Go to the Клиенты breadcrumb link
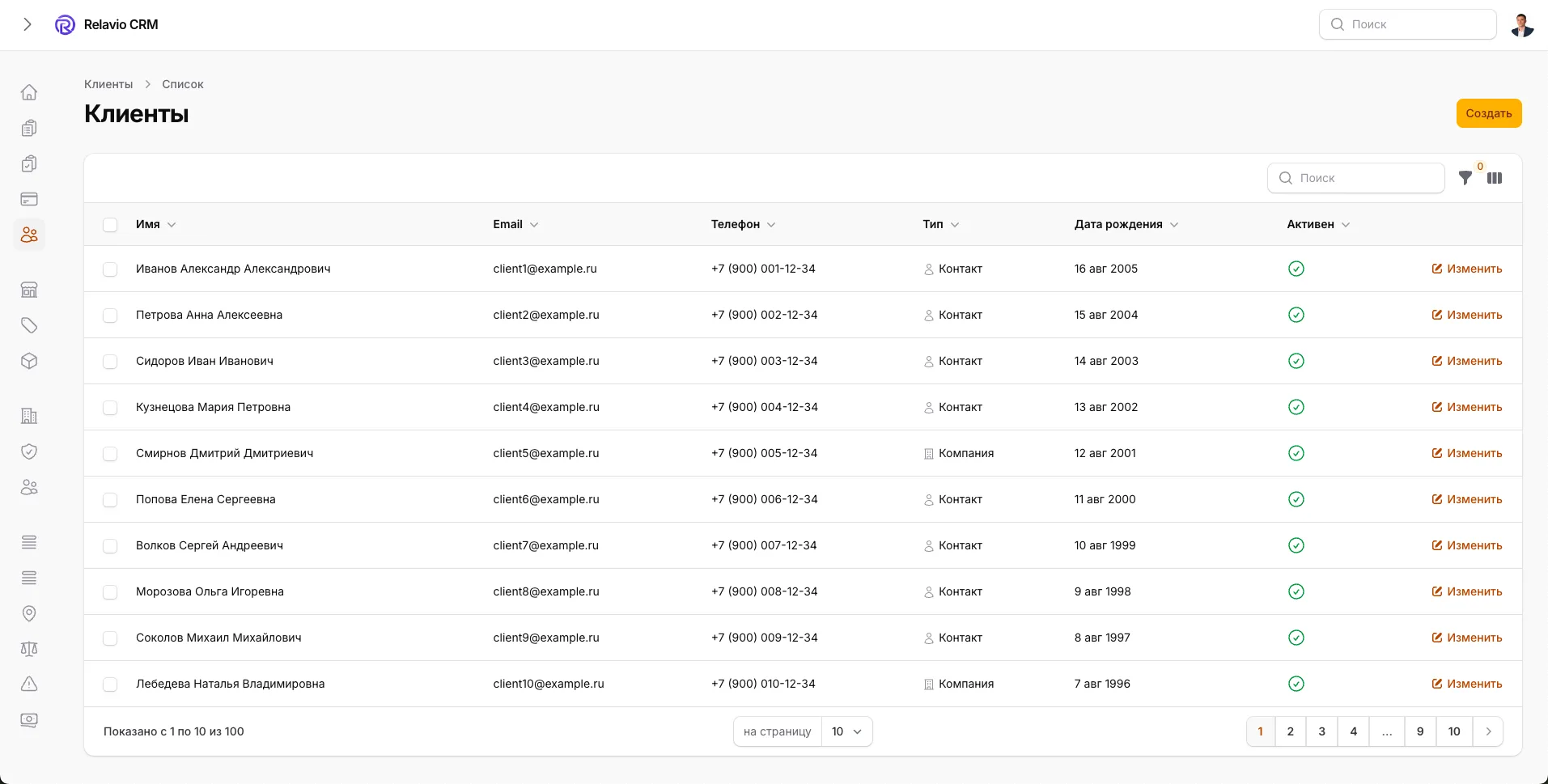The width and height of the screenshot is (1548, 784). pos(108,84)
